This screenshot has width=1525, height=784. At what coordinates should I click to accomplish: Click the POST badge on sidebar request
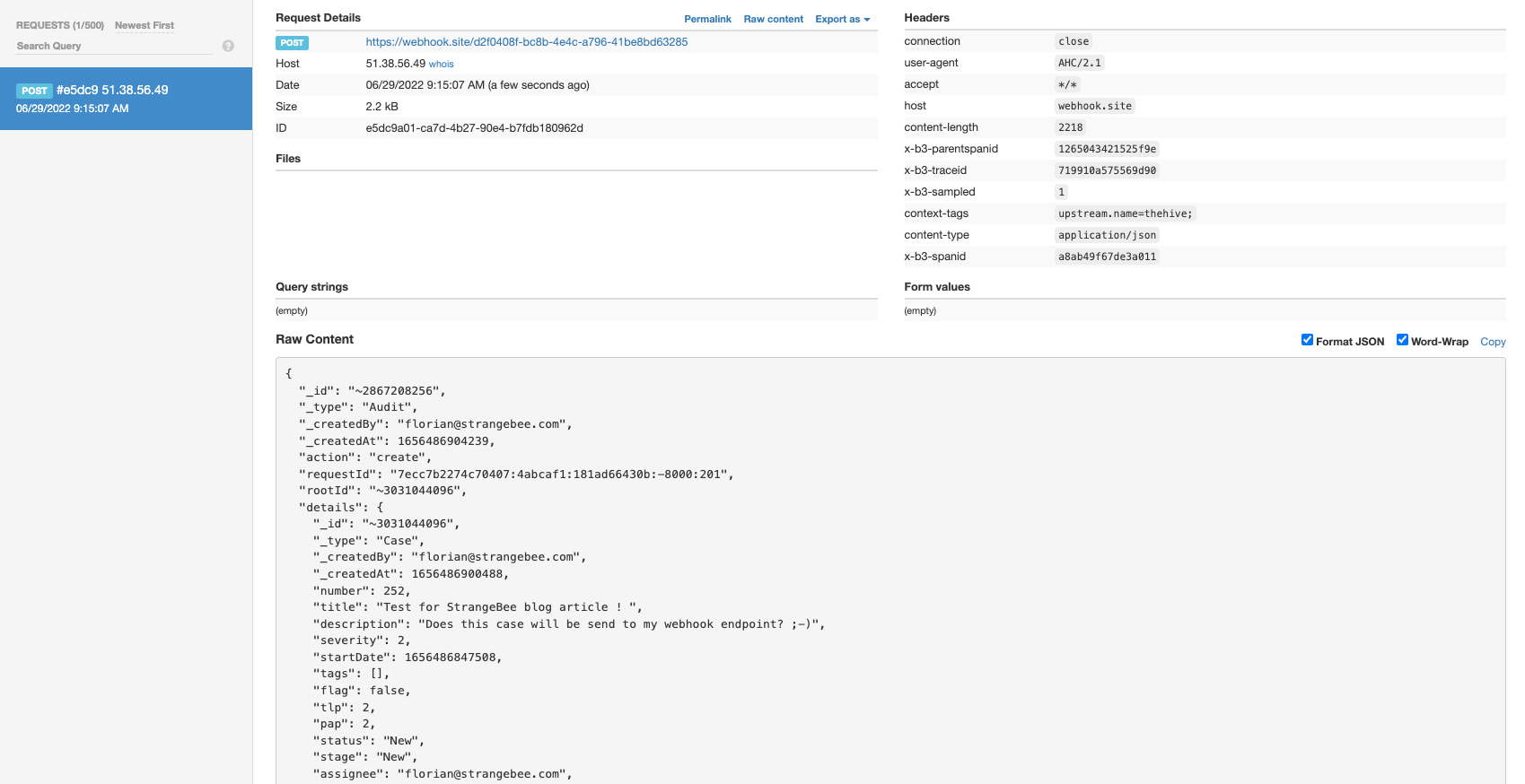click(x=34, y=91)
